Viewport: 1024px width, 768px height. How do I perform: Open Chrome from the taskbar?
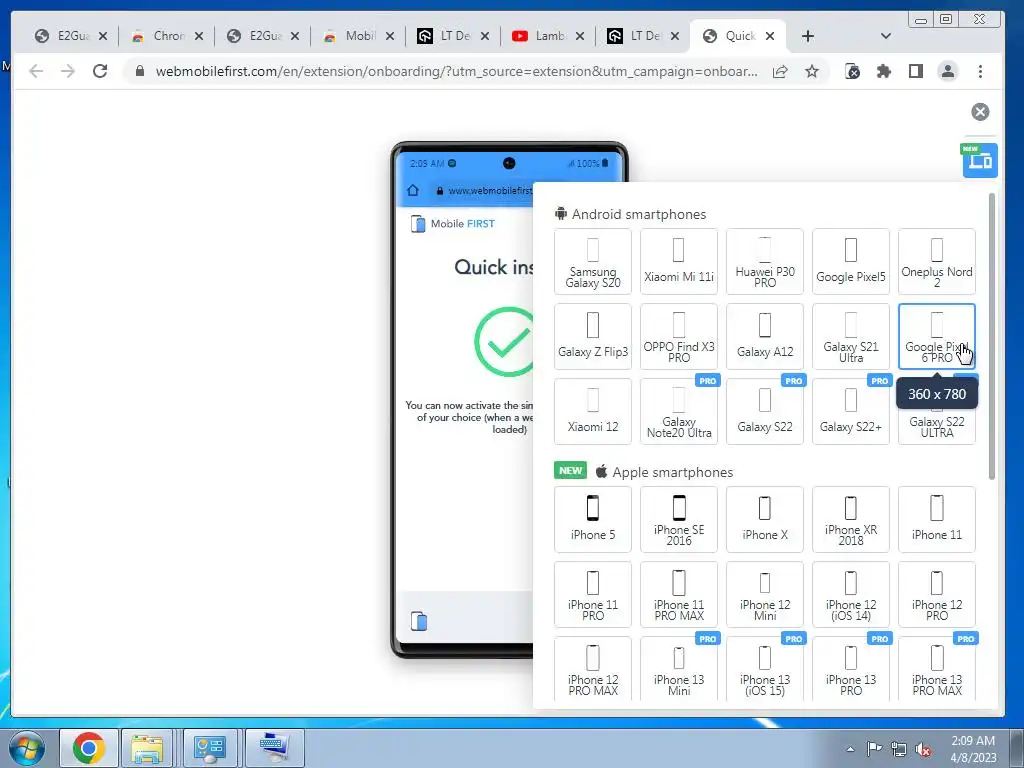89,748
